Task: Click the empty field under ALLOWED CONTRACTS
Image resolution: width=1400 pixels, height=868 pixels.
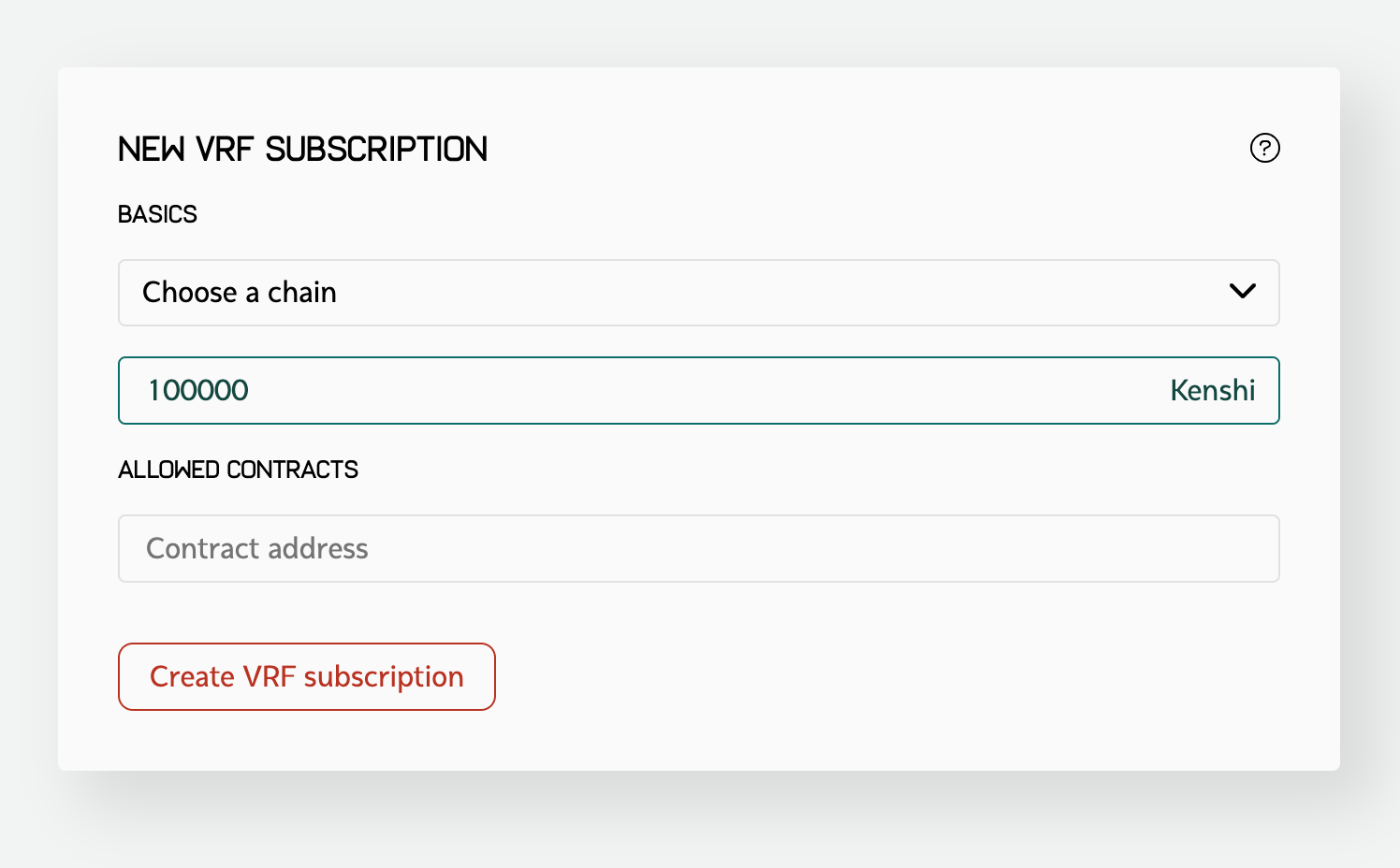Action: pos(698,548)
